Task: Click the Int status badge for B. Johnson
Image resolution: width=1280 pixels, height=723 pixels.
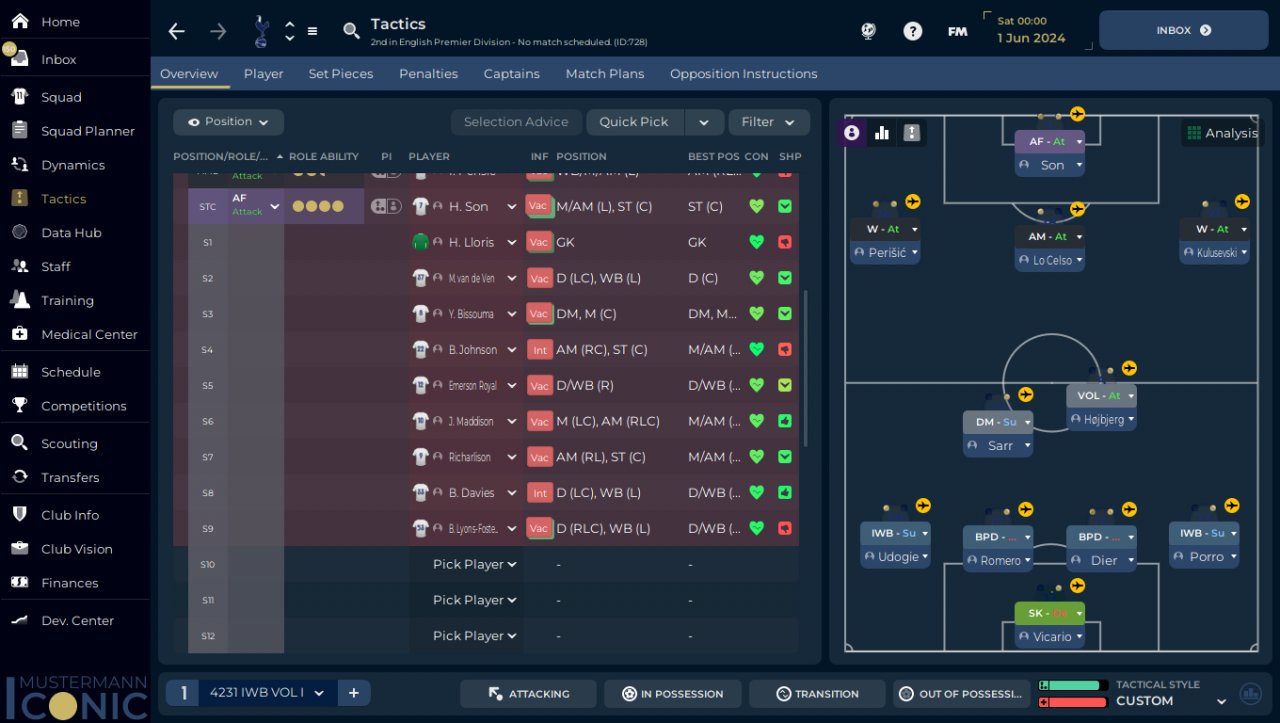Action: (x=539, y=350)
